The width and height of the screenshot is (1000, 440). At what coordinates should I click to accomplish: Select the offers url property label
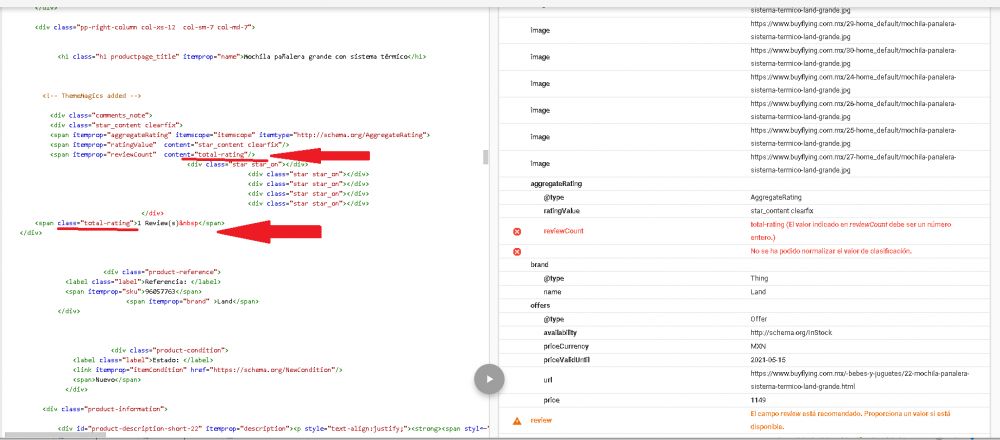tap(547, 380)
